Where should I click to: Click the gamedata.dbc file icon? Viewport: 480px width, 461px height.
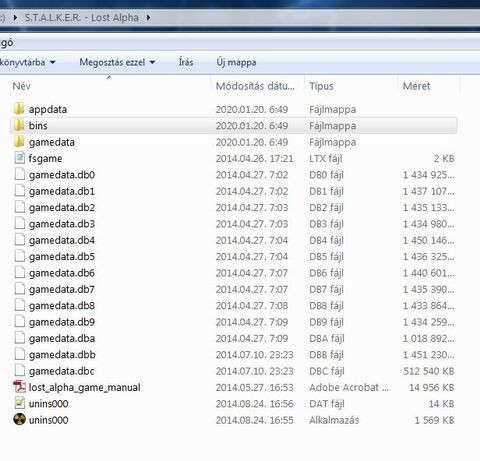pos(20,370)
